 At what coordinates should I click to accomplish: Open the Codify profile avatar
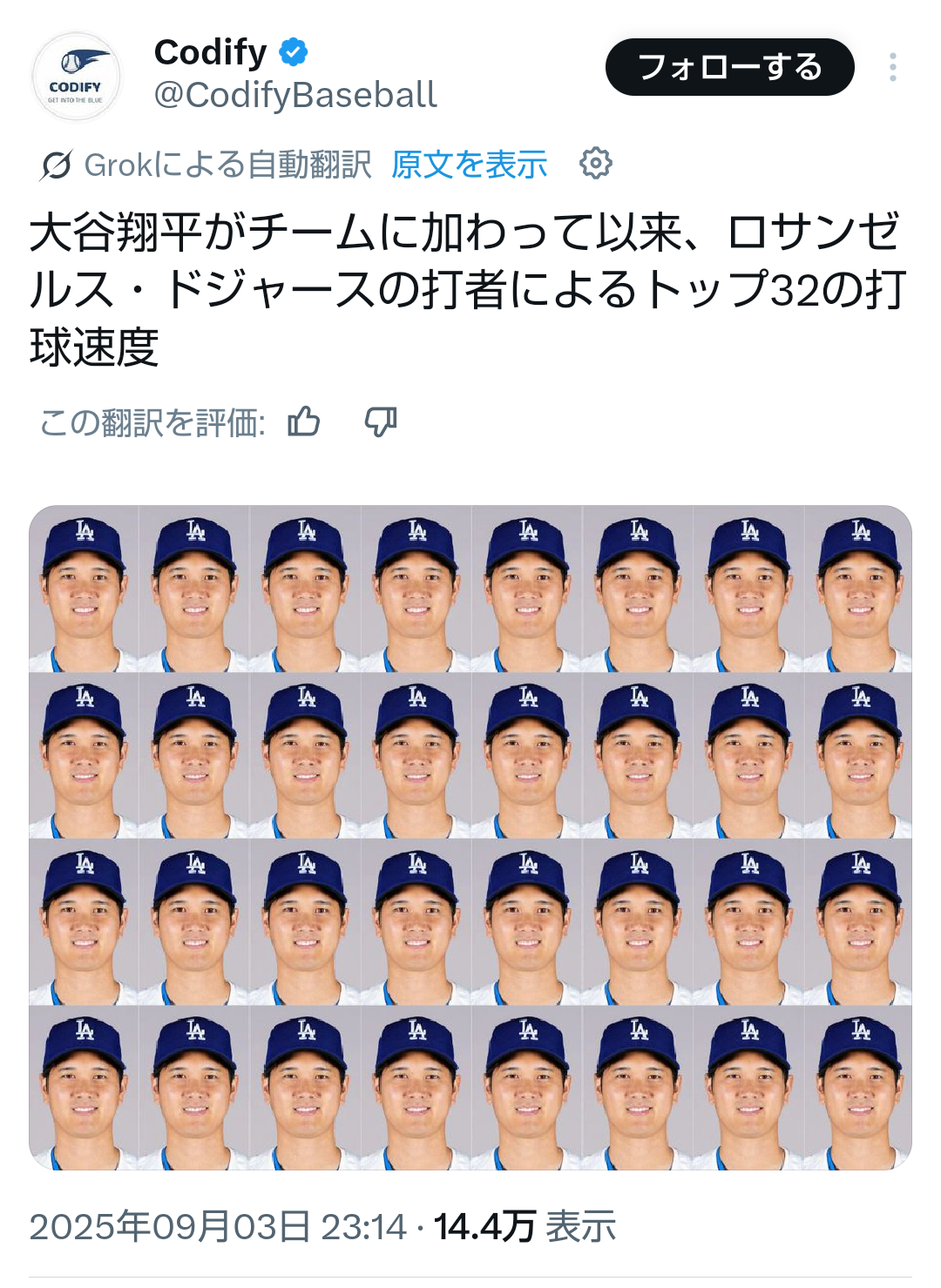[76, 77]
